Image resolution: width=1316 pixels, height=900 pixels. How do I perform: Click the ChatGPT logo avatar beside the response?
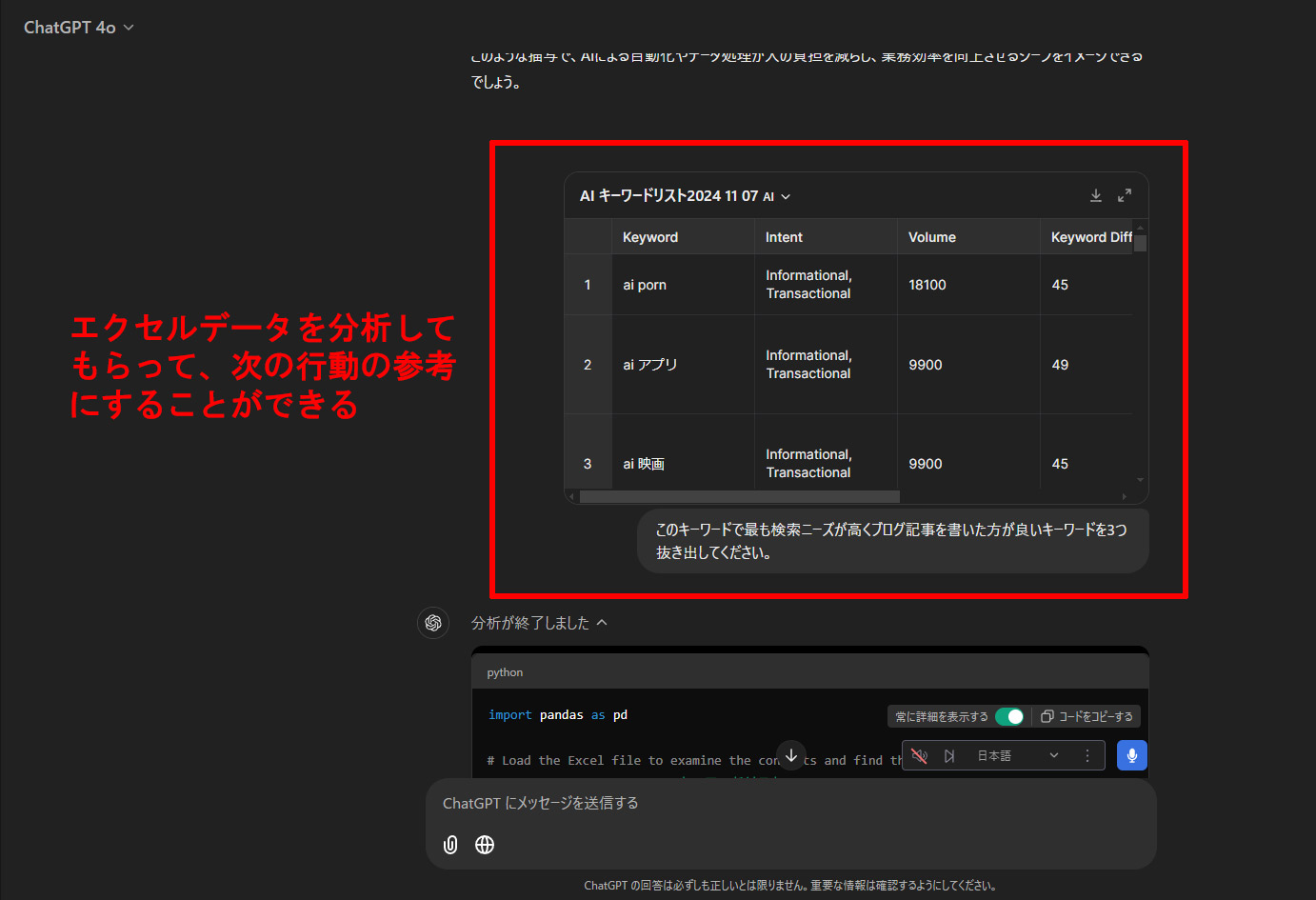click(x=433, y=623)
